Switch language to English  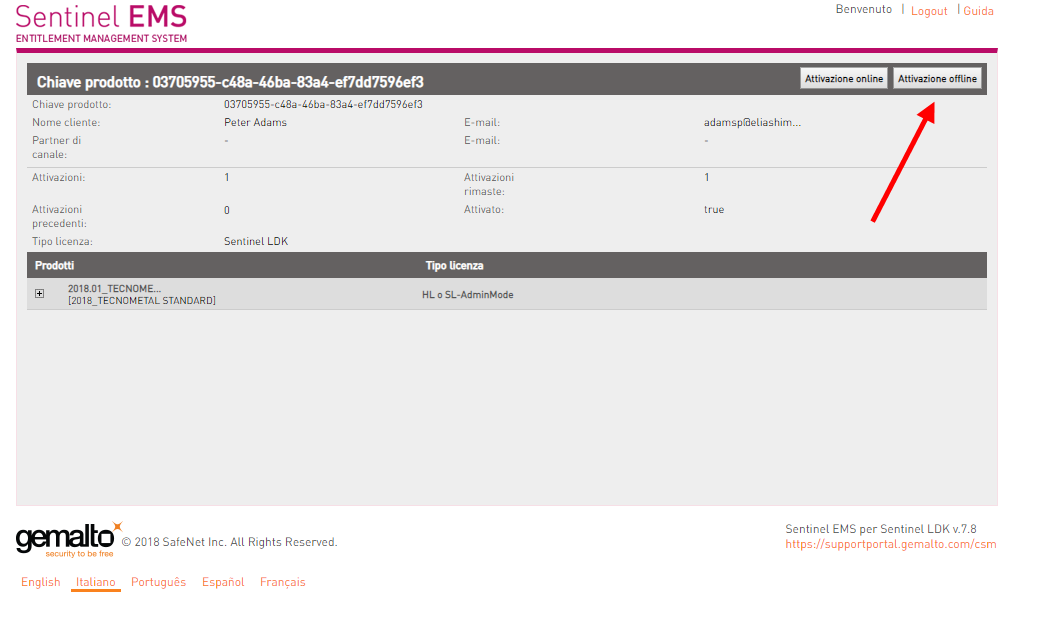41,582
